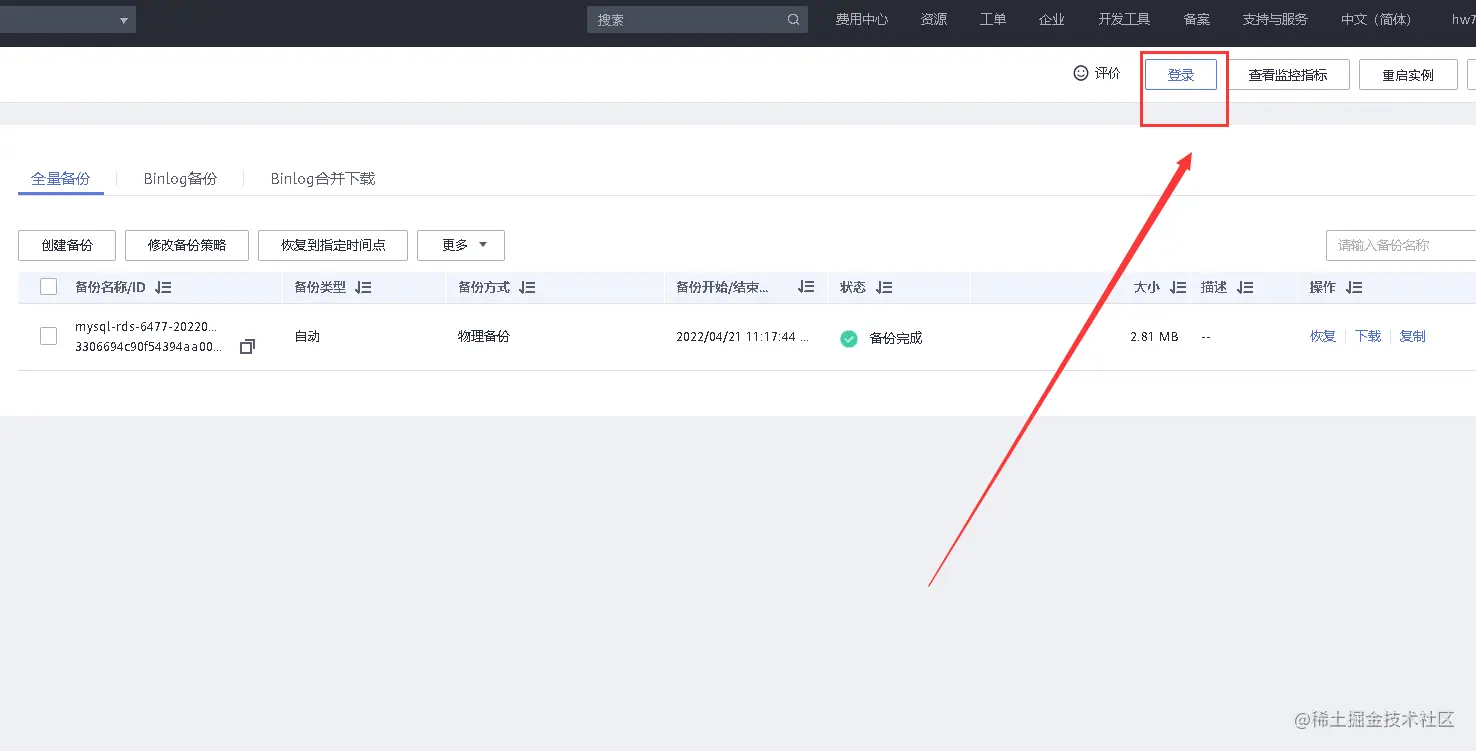Sort by 状态 column sort icon
The height and width of the screenshot is (751, 1476).
[883, 287]
